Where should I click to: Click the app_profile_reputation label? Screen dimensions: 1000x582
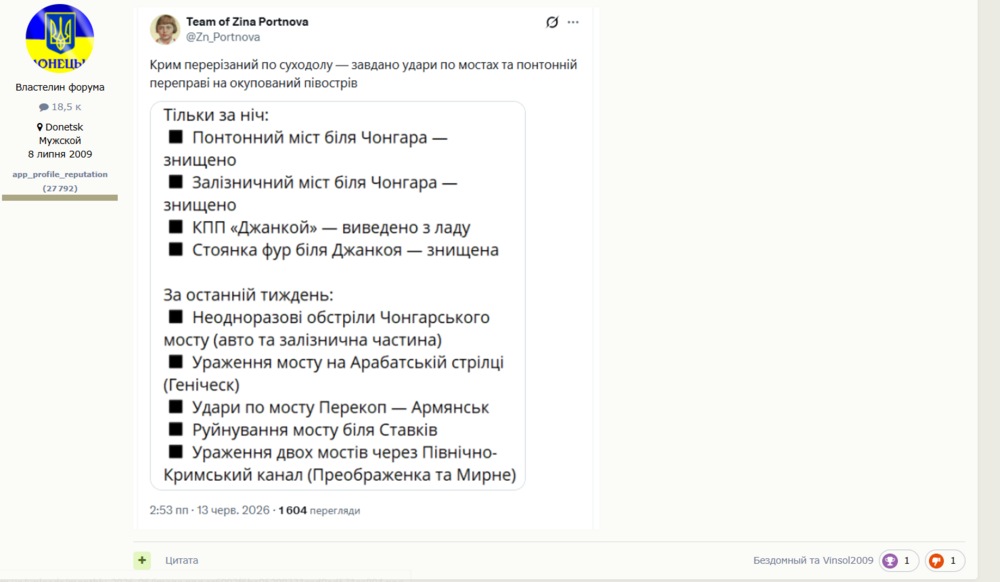pyautogui.click(x=60, y=174)
